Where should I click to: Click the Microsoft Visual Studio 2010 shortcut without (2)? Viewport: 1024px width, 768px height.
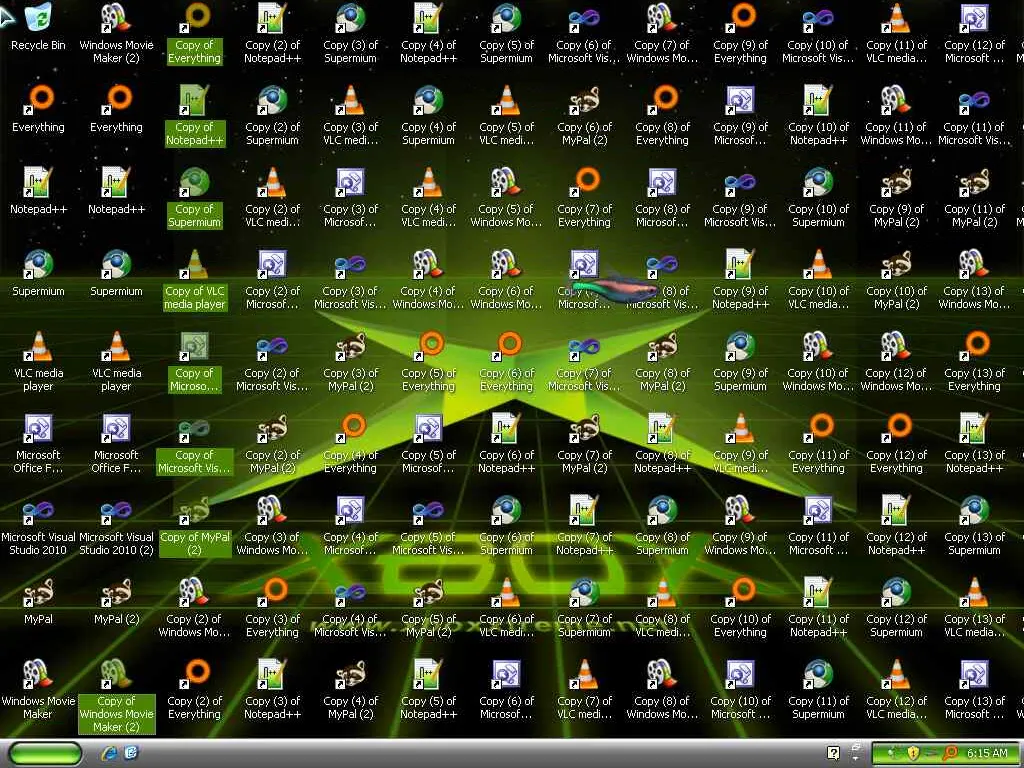[38, 526]
